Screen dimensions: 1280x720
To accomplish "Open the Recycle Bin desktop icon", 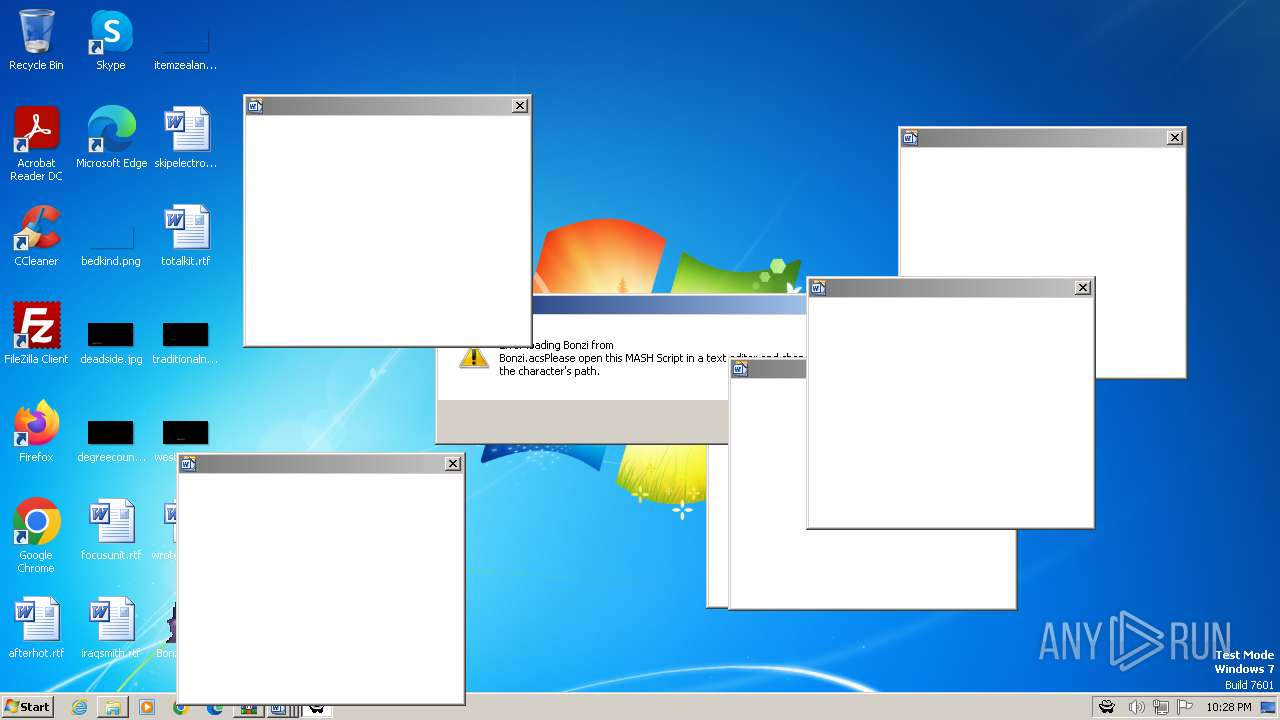I will [36, 40].
